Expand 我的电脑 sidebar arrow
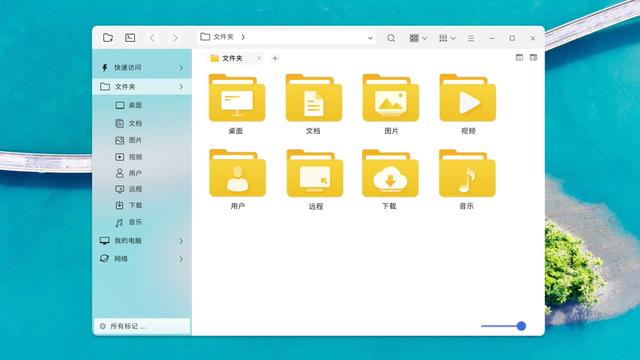This screenshot has height=360, width=640. pos(181,241)
